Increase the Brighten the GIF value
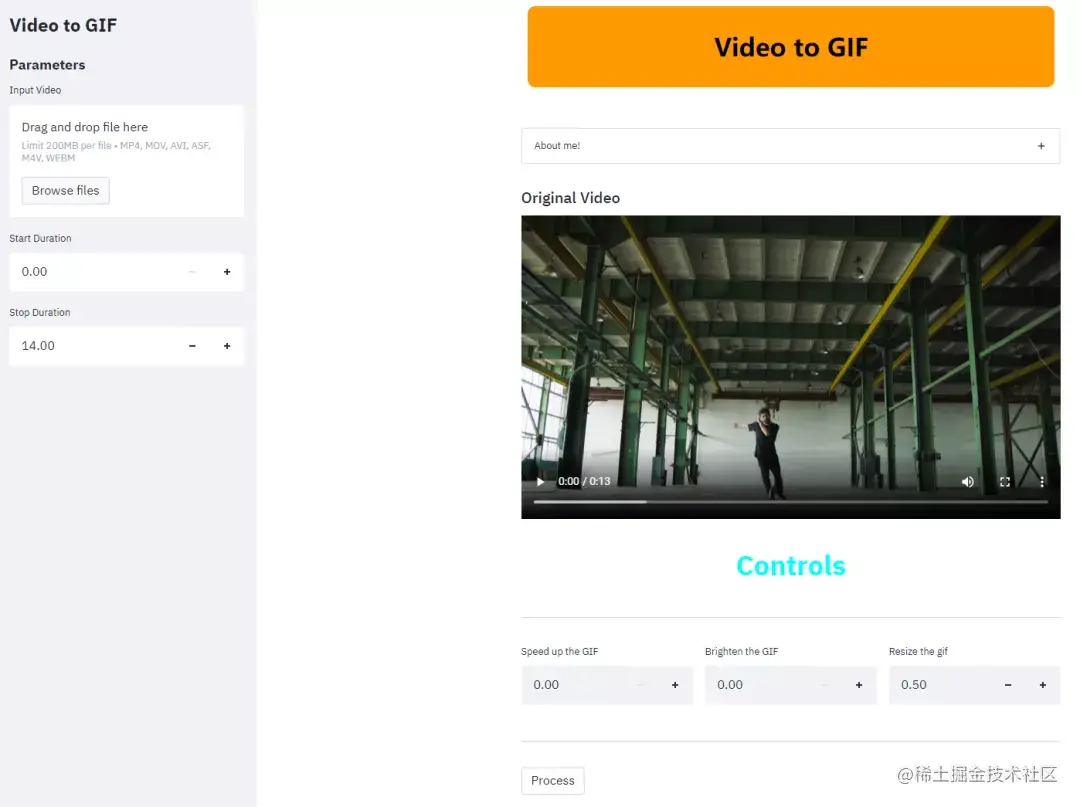The width and height of the screenshot is (1080, 807). point(858,684)
